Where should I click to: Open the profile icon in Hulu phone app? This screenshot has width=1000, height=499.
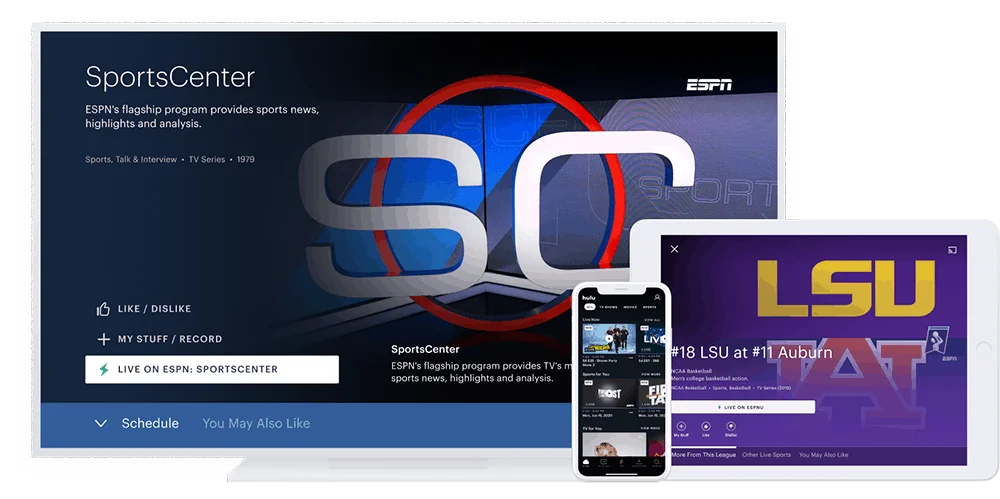pyautogui.click(x=657, y=297)
